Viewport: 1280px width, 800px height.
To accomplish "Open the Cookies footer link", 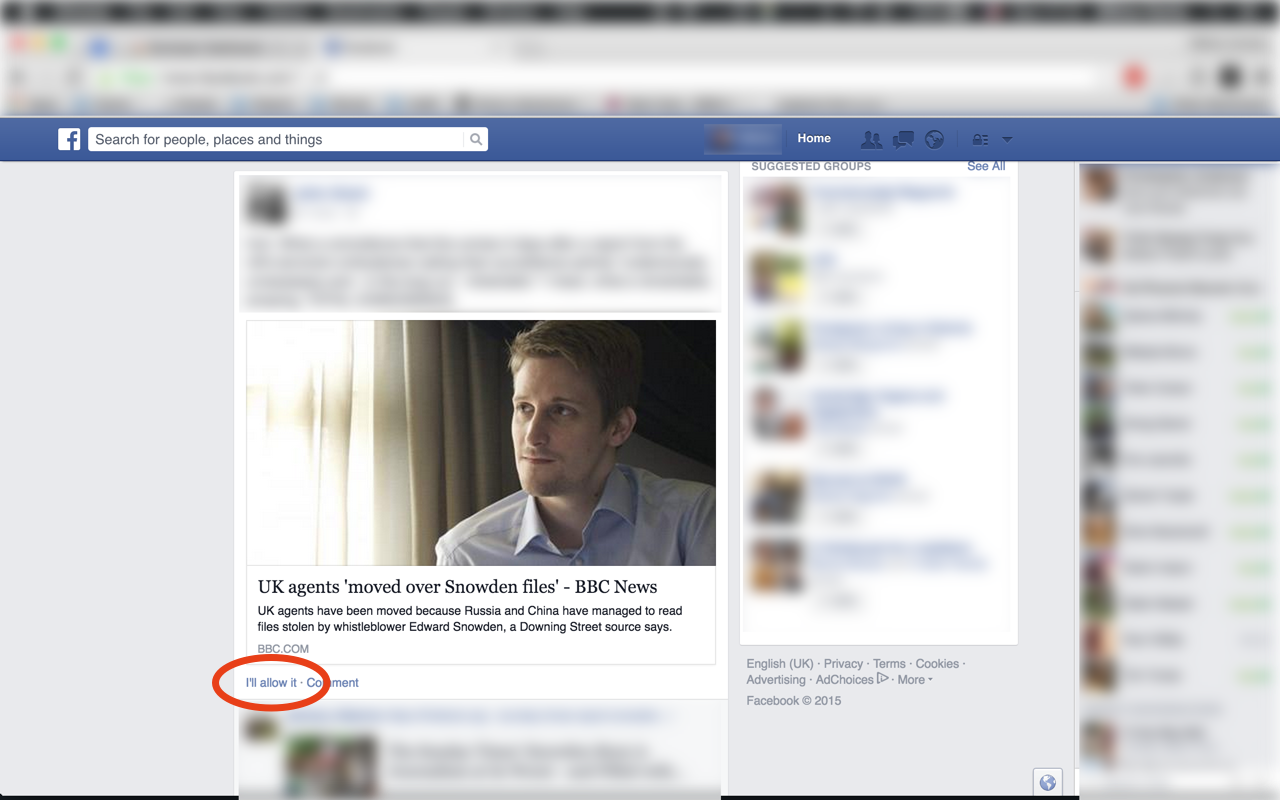I will point(937,664).
